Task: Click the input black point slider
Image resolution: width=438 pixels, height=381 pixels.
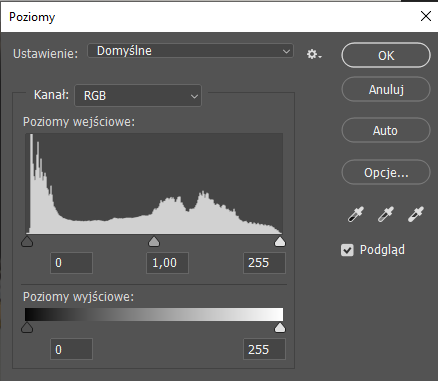Action: pos(27,242)
